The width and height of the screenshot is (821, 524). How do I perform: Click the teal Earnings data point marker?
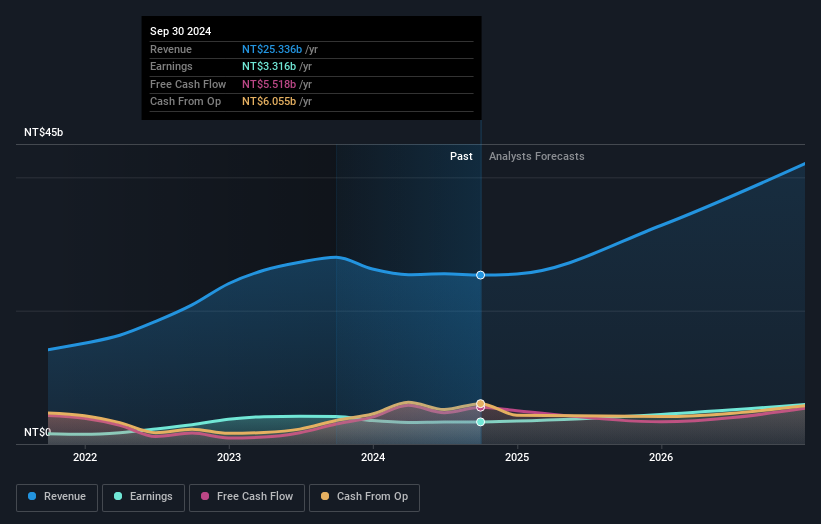click(x=480, y=422)
